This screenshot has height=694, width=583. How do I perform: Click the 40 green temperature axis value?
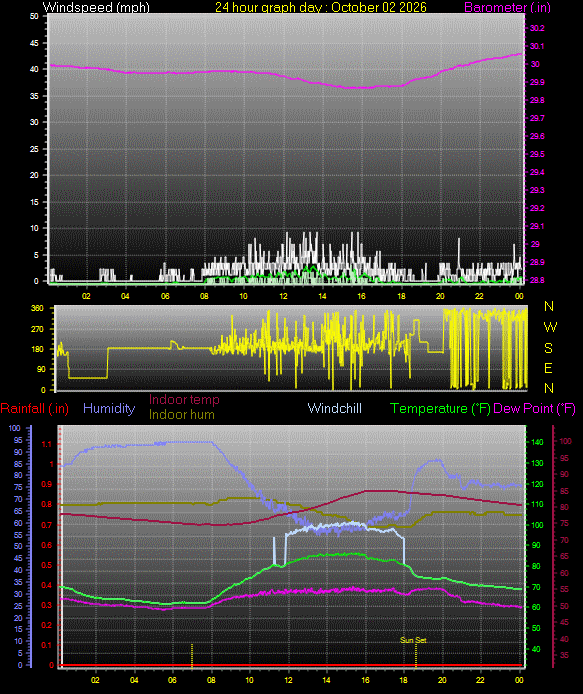536,649
